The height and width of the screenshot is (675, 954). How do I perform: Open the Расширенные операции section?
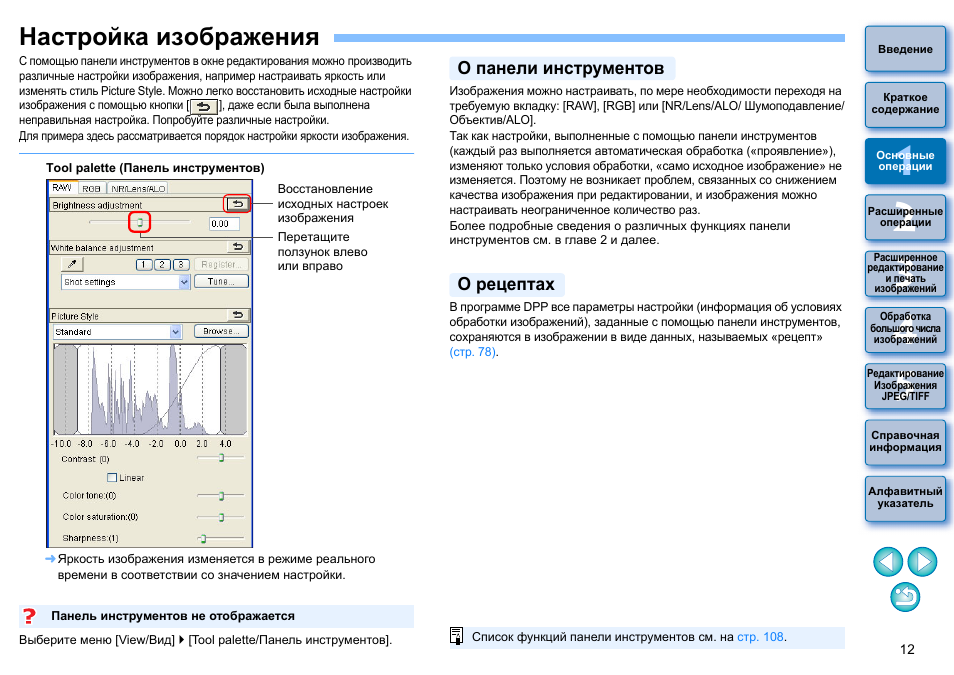click(x=905, y=217)
